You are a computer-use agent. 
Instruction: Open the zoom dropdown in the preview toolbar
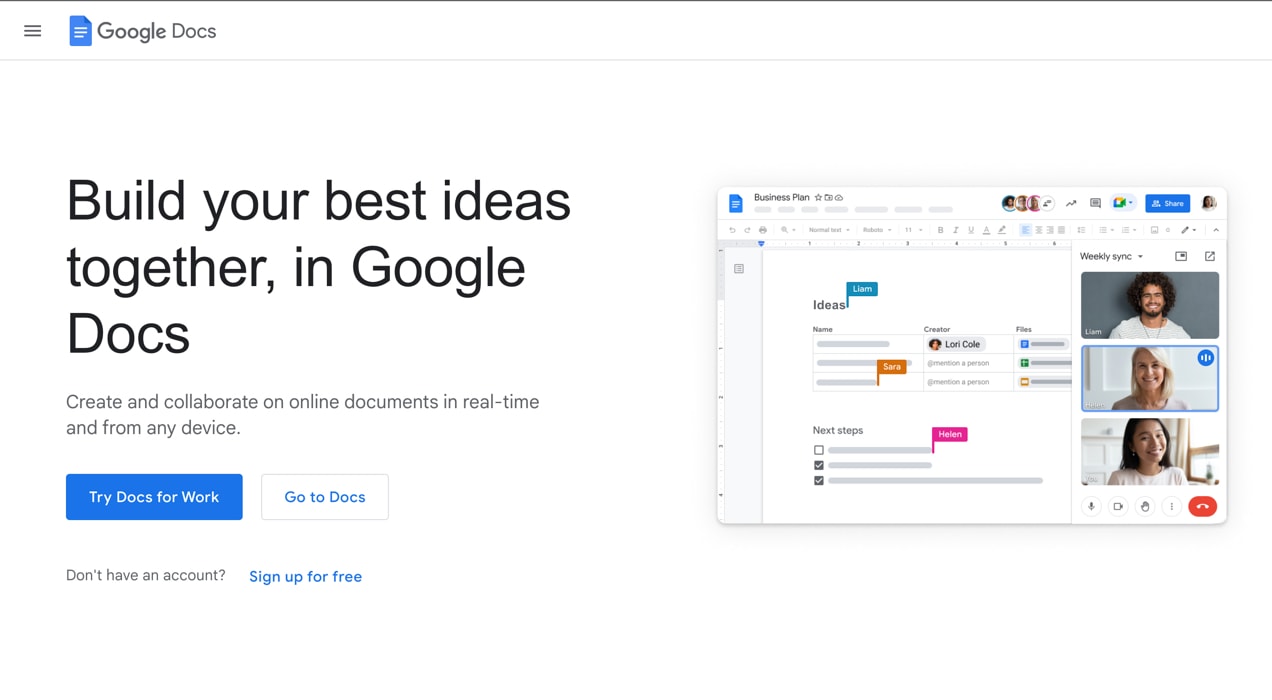coord(788,230)
